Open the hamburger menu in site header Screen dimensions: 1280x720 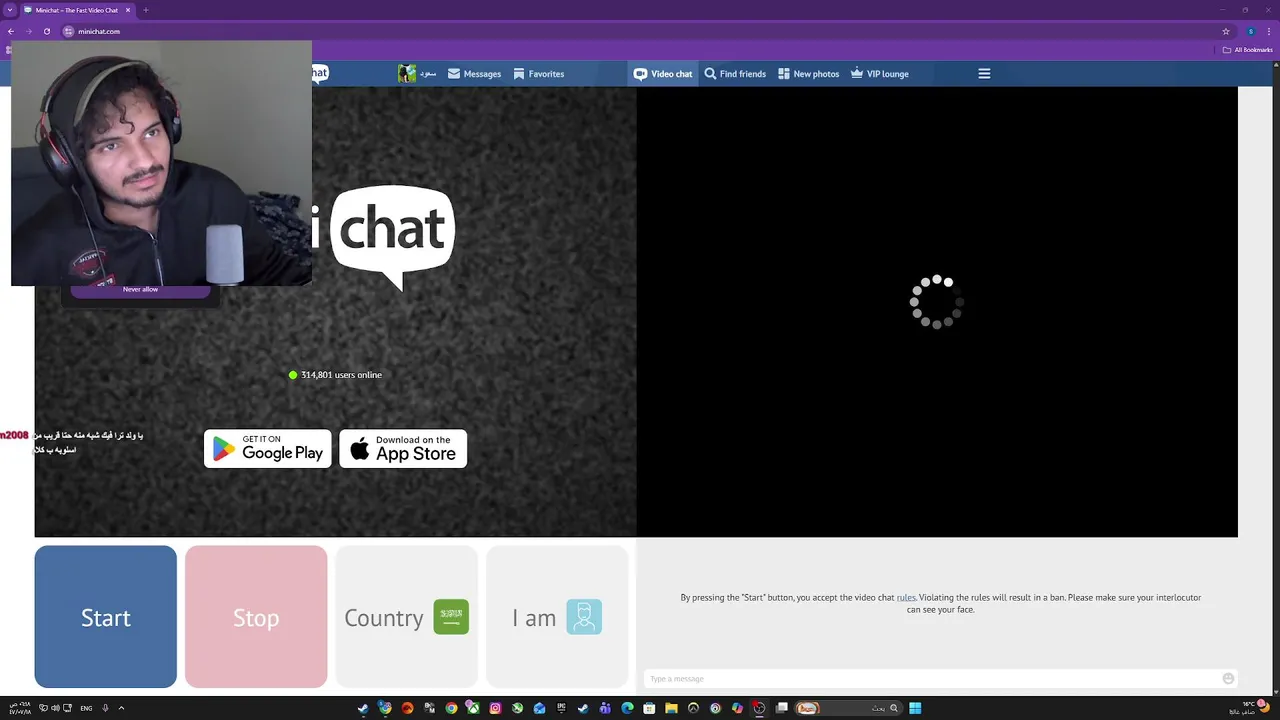pos(984,74)
